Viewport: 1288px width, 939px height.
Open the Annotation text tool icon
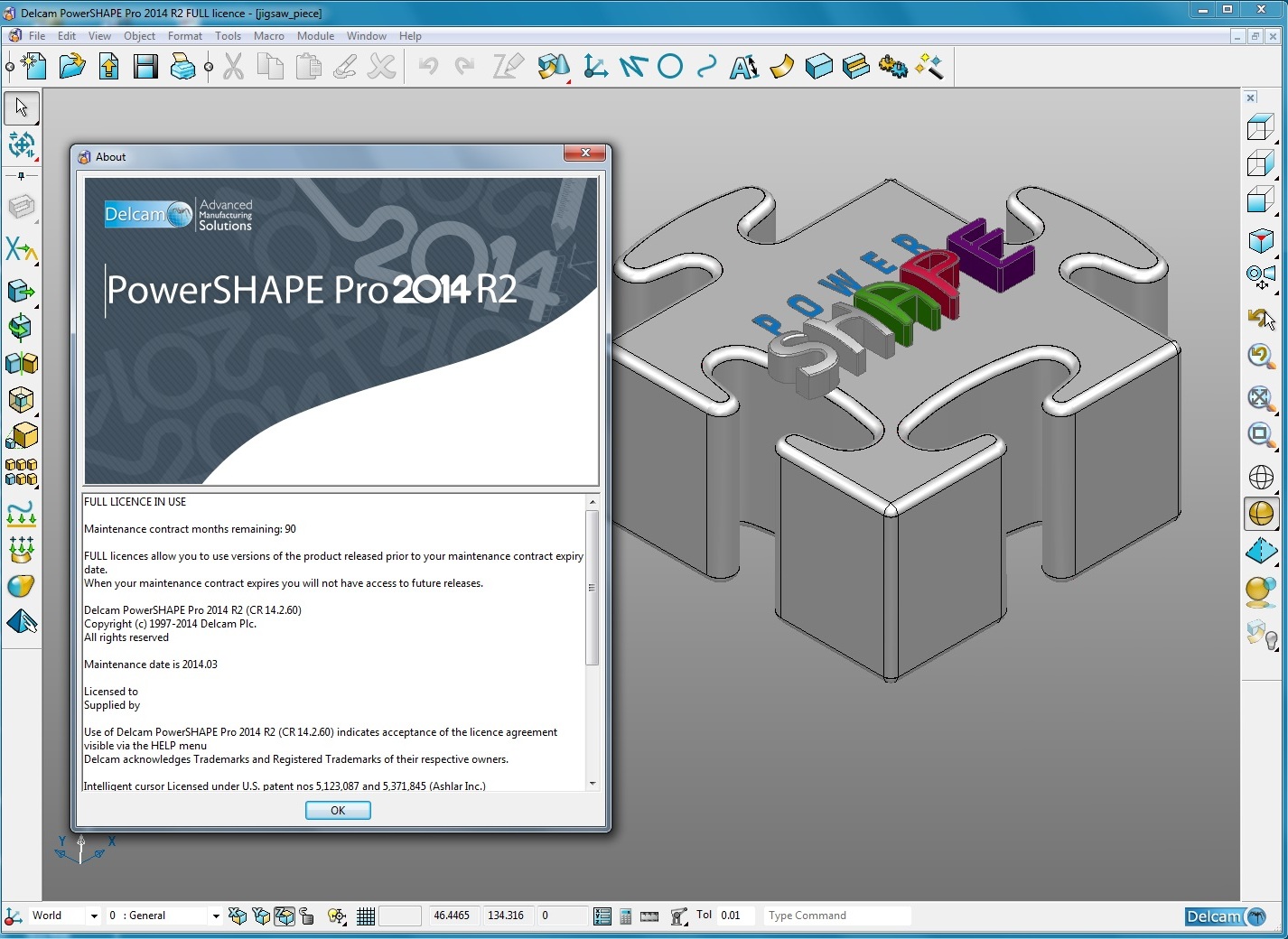pos(744,66)
